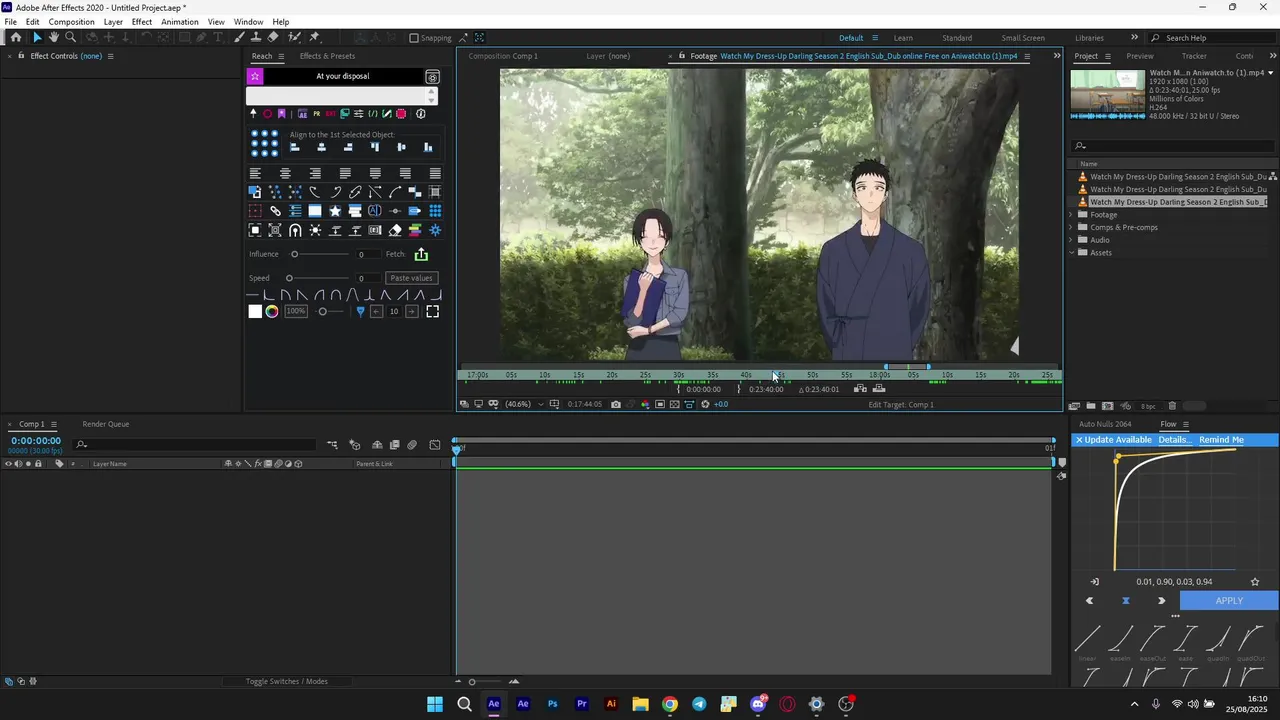The height and width of the screenshot is (720, 1280).
Task: Click the white color swatch in Reach
Action: pyautogui.click(x=255, y=312)
